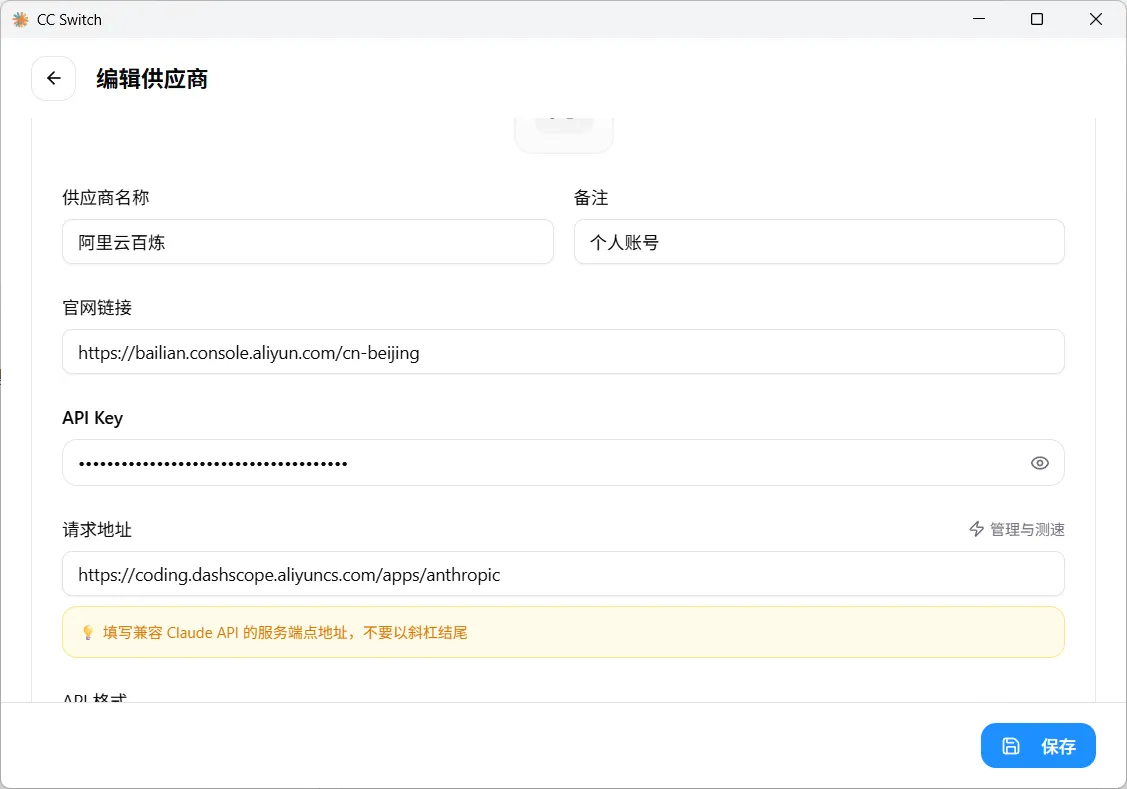The image size is (1127, 789).
Task: Save the provider with 保存 button
Action: pos(1038,746)
